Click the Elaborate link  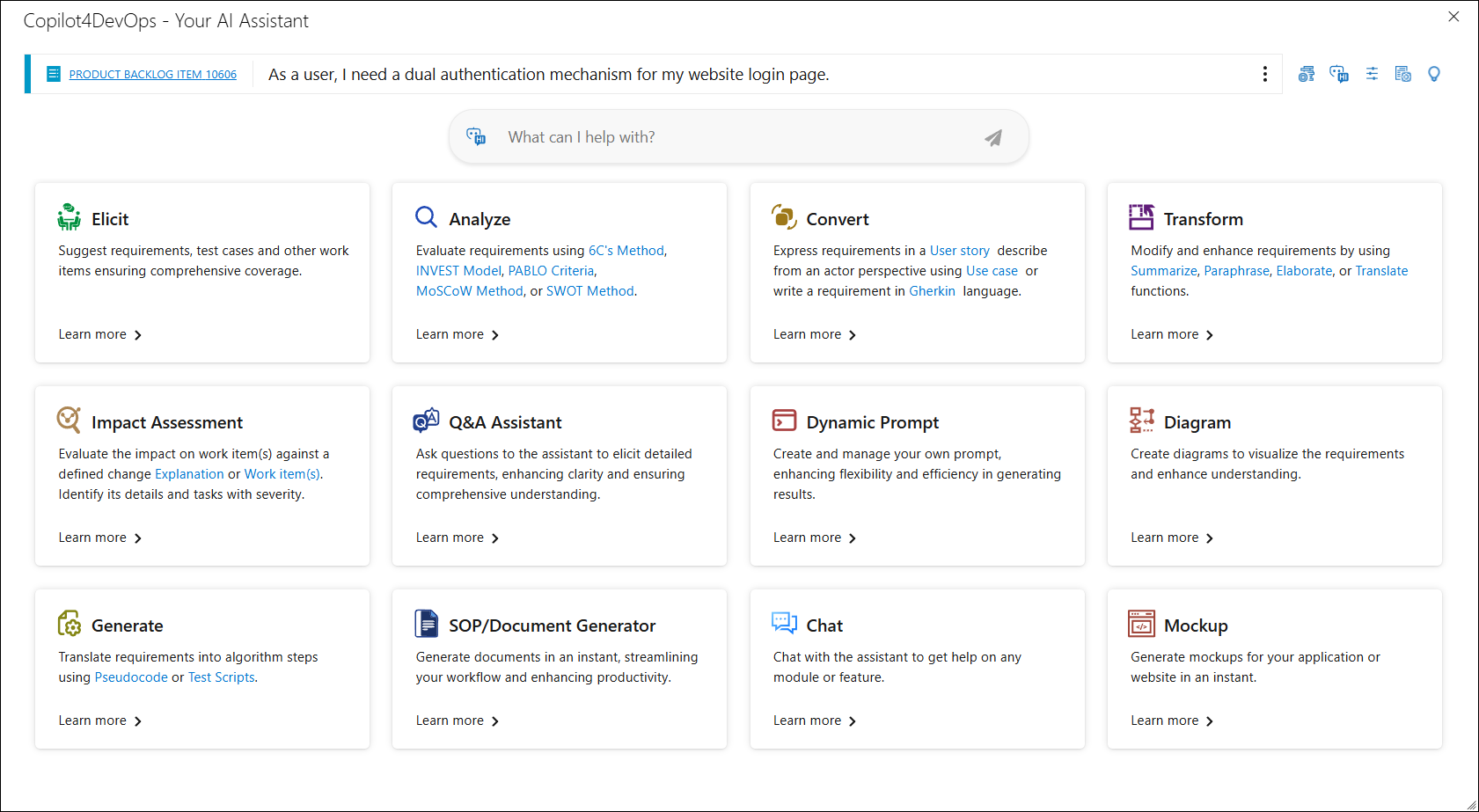tap(1305, 271)
